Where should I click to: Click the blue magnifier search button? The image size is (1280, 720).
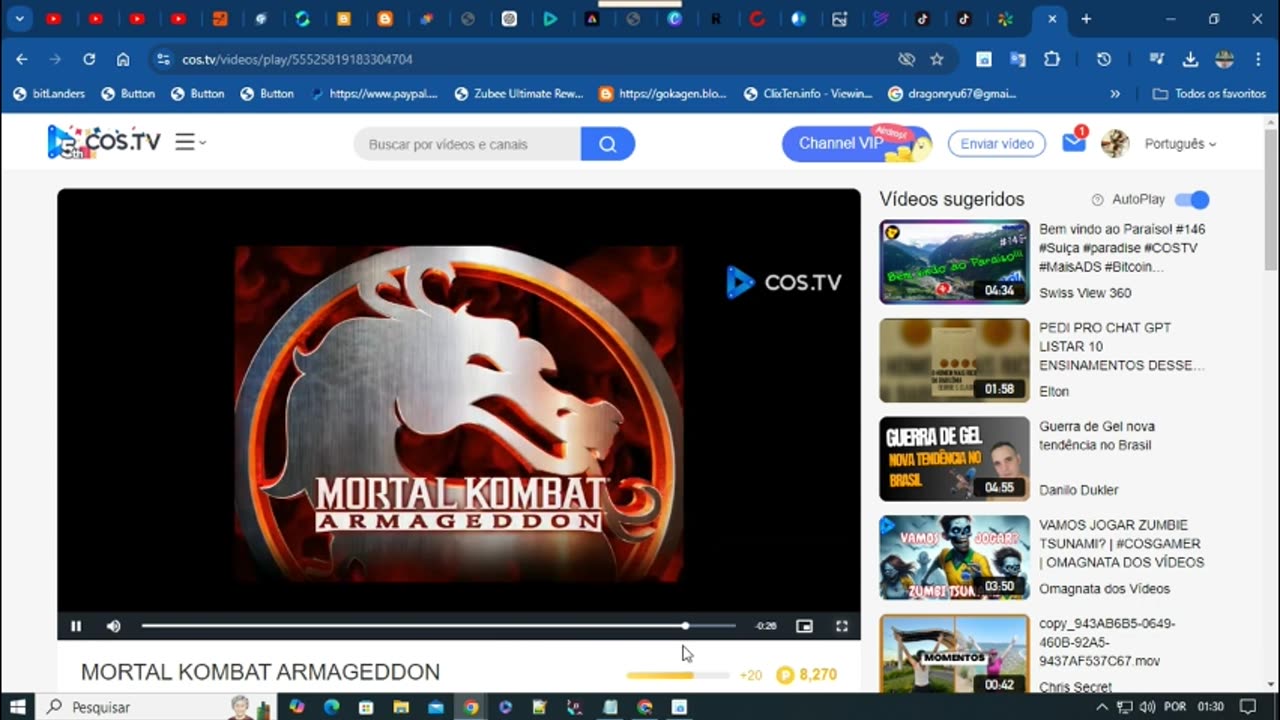click(x=608, y=144)
